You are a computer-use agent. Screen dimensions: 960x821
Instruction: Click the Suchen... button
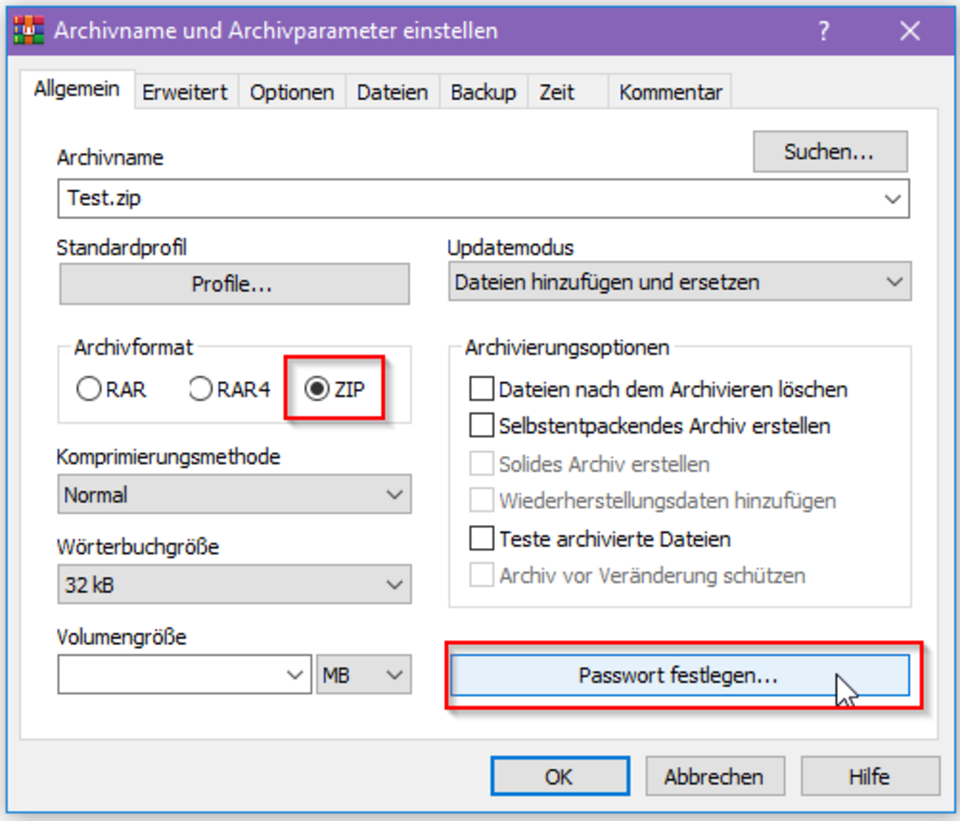(x=830, y=151)
